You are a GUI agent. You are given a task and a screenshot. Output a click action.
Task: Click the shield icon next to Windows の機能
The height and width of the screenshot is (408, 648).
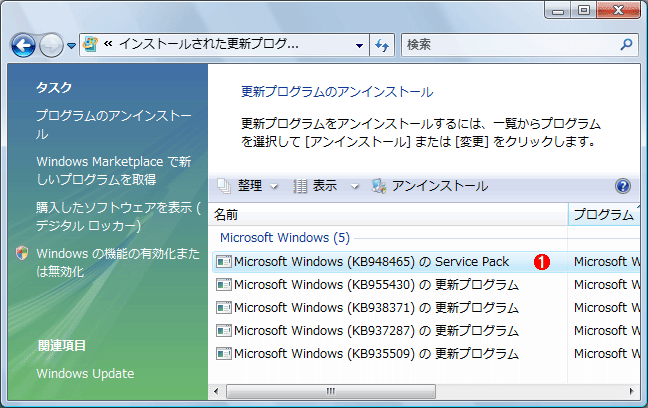click(x=22, y=253)
